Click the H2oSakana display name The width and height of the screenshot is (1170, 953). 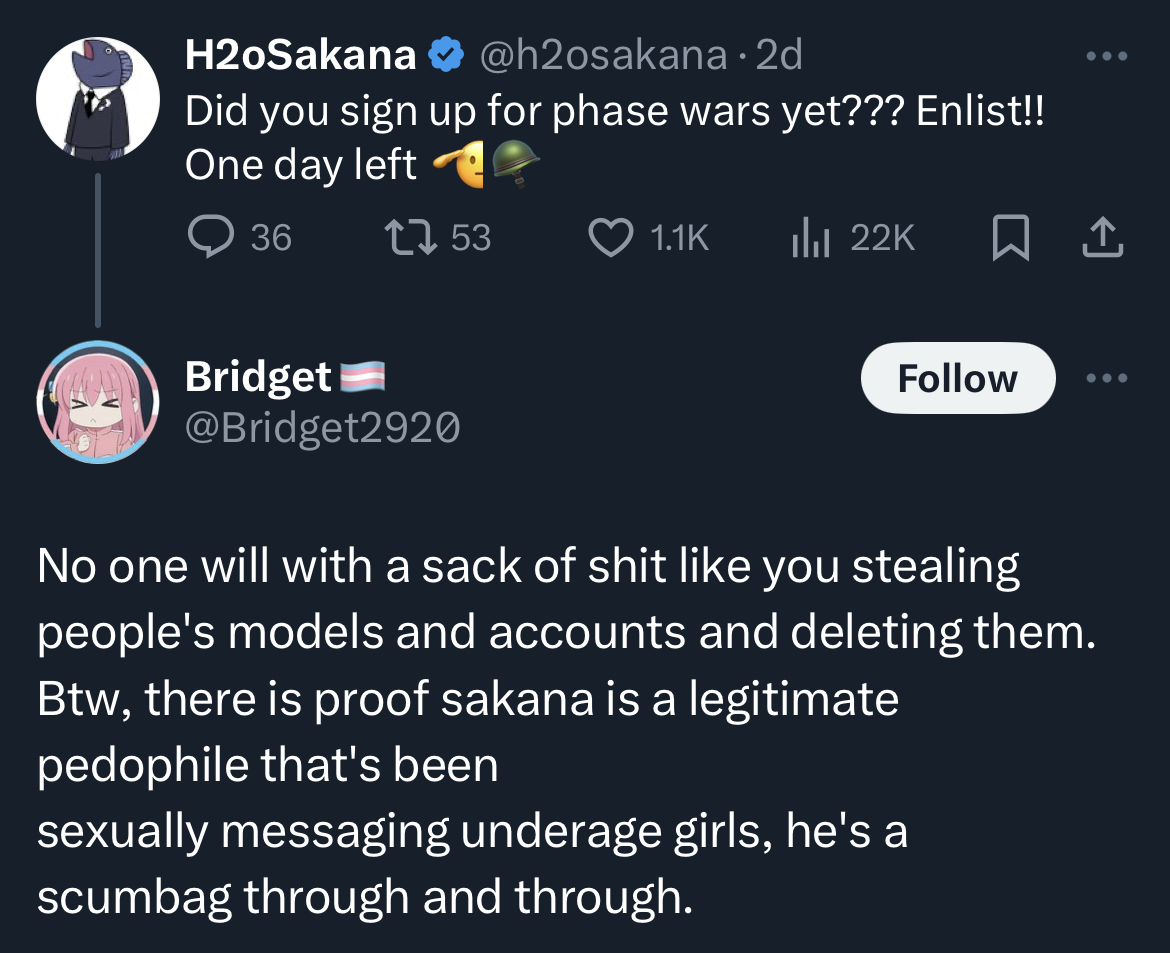(300, 56)
